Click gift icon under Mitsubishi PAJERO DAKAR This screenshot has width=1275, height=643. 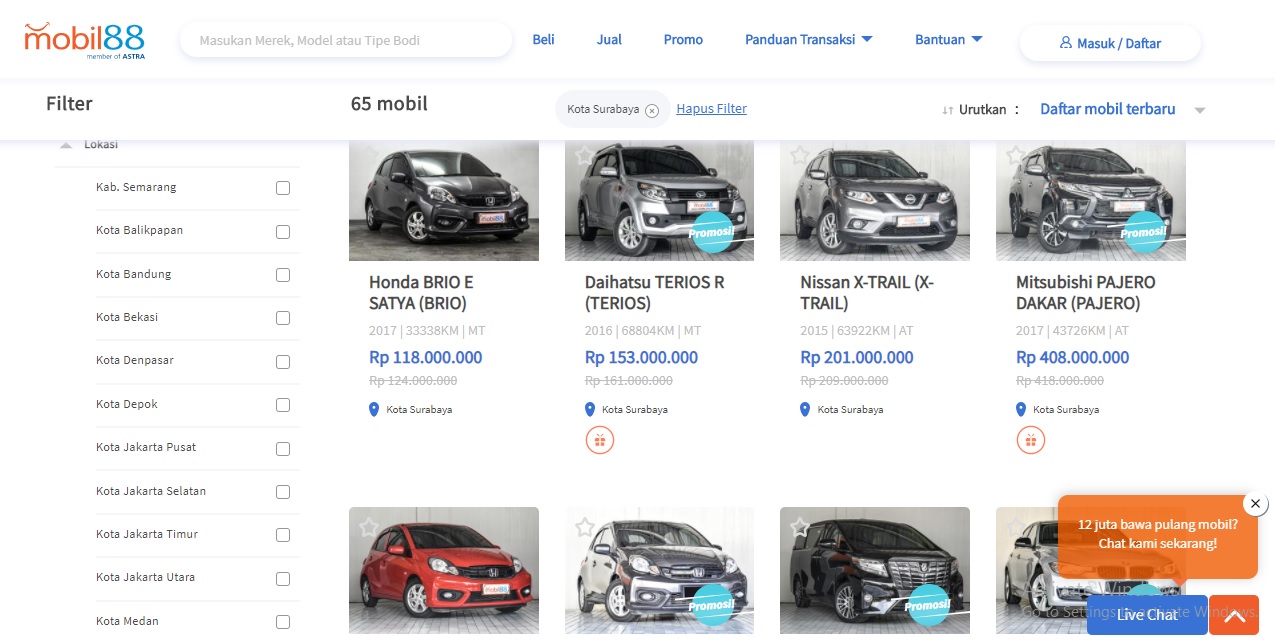tap(1031, 439)
